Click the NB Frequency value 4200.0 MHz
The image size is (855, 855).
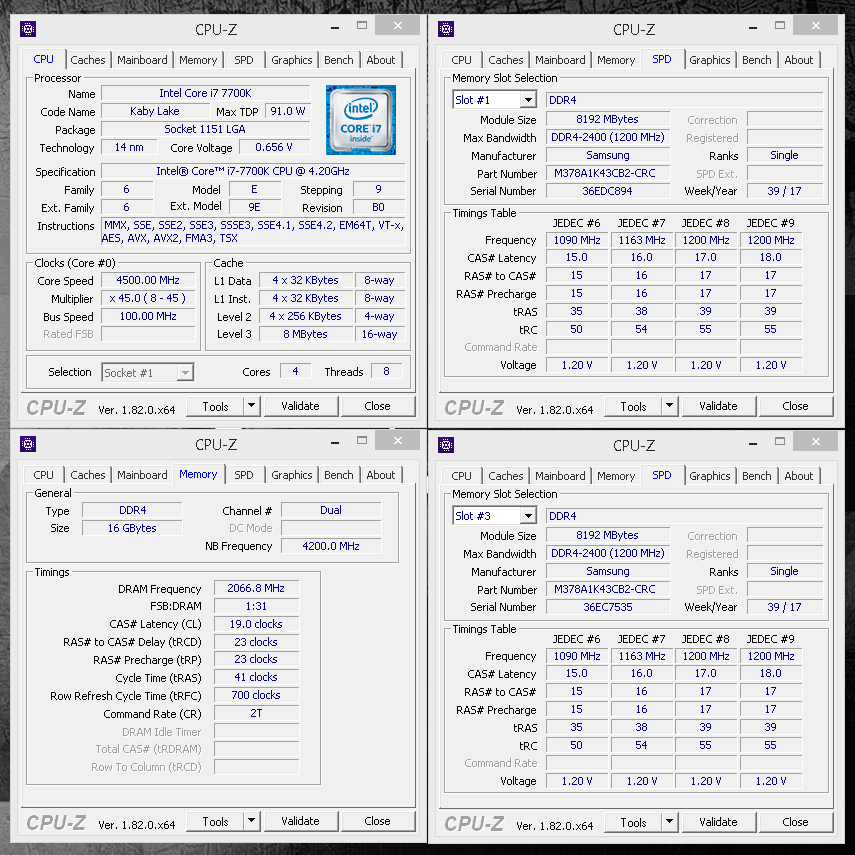pyautogui.click(x=331, y=546)
